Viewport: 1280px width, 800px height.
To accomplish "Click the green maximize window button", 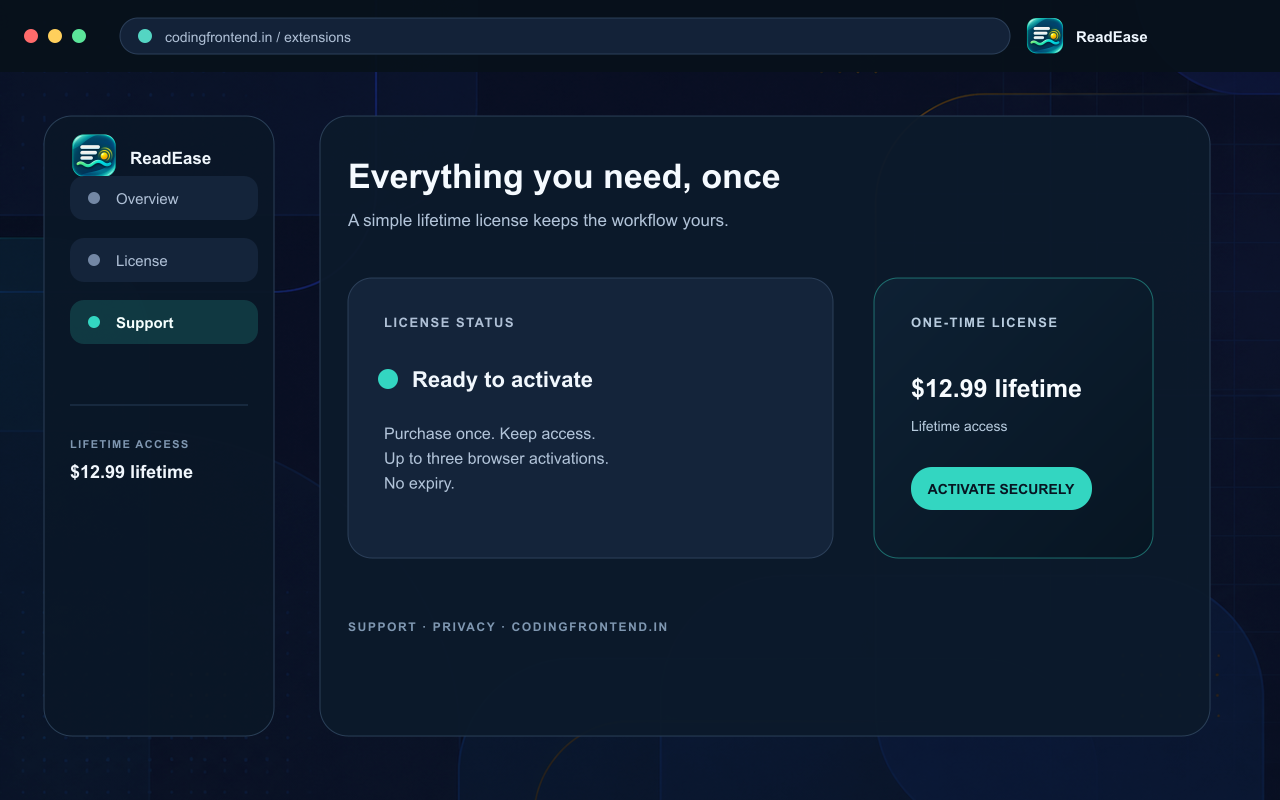I will (79, 36).
